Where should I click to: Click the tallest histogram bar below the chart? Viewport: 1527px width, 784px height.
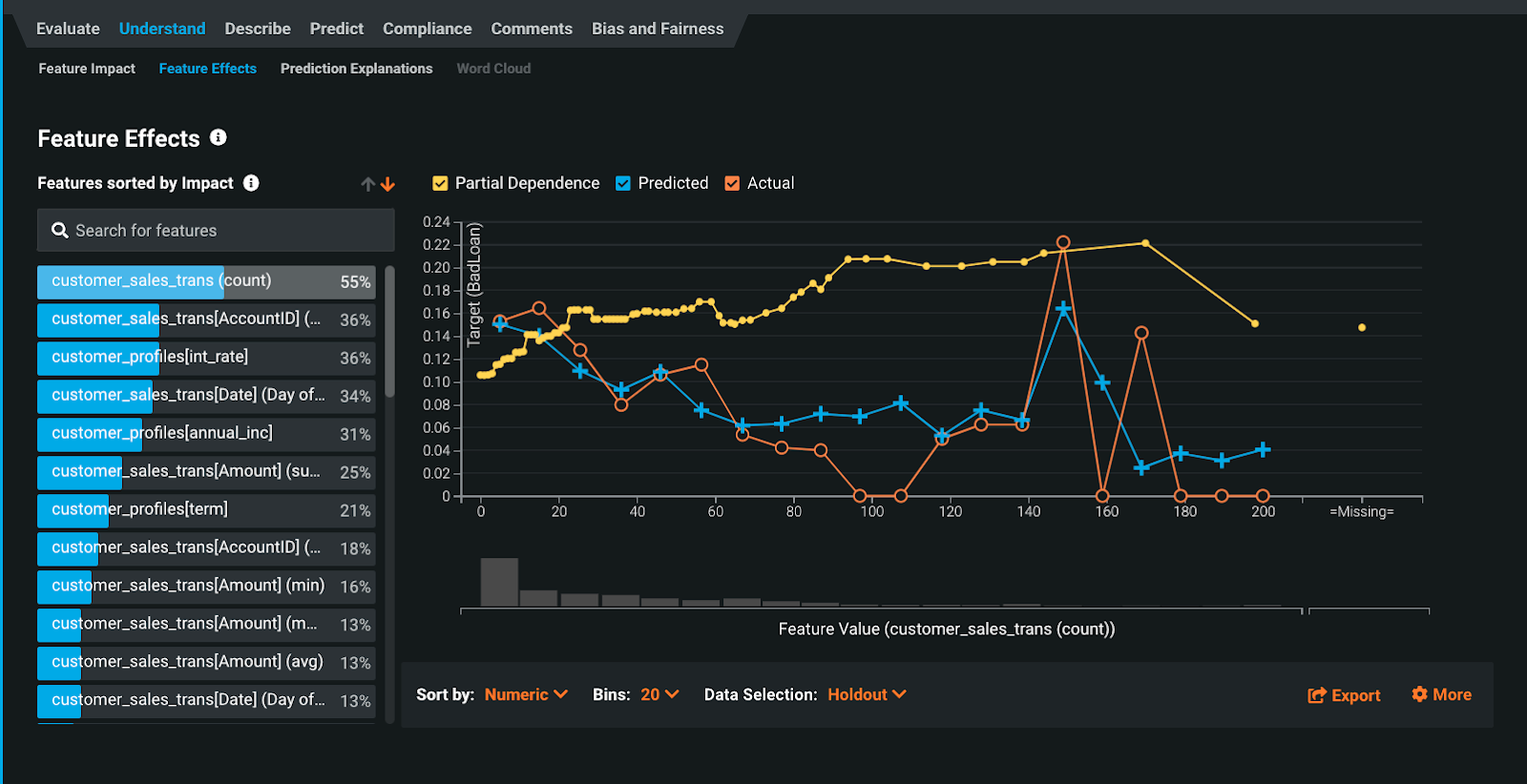[499, 582]
